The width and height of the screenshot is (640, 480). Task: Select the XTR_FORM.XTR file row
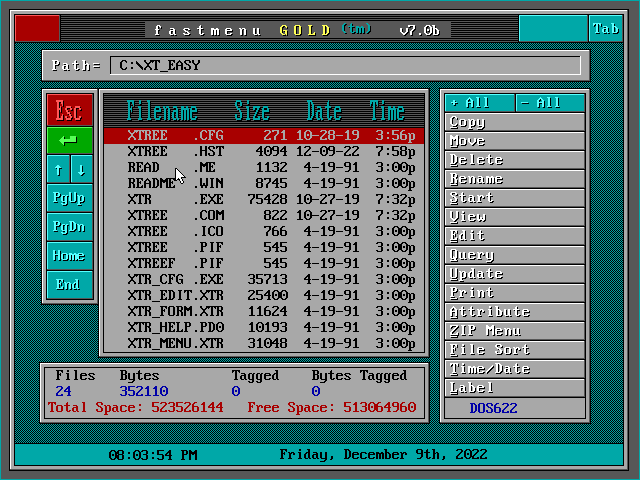264,311
